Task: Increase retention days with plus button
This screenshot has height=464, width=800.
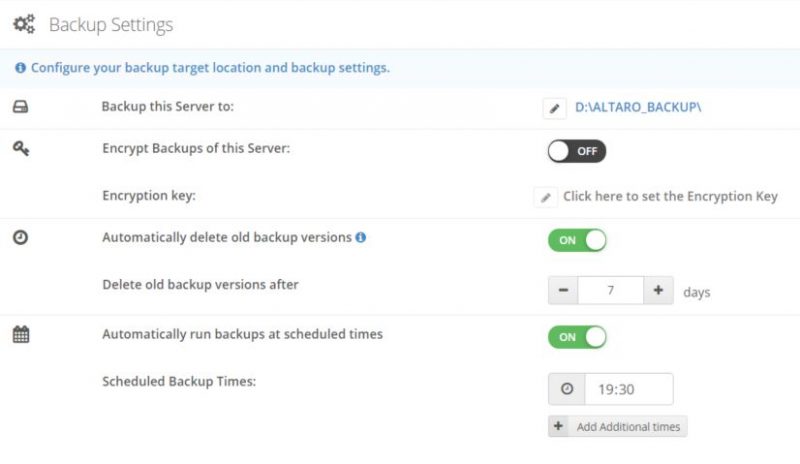Action: pyautogui.click(x=658, y=291)
